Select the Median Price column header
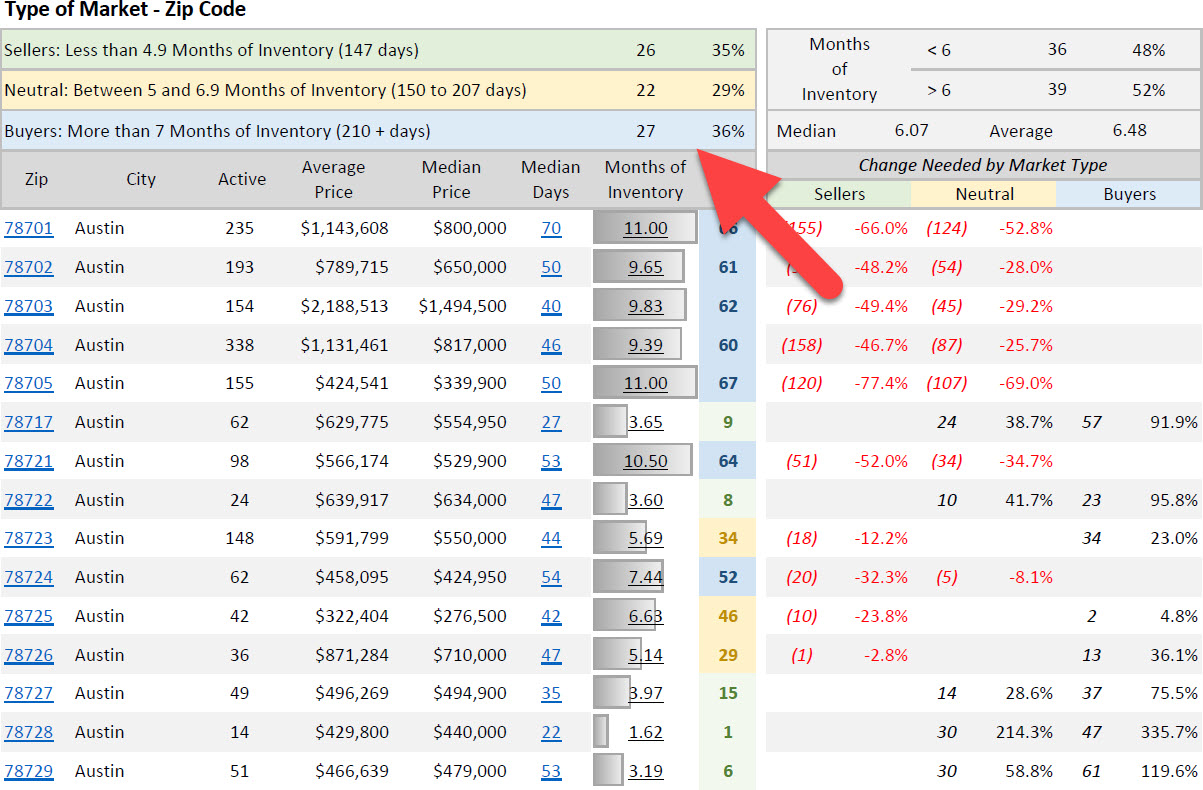The height and width of the screenshot is (790, 1203). coord(451,180)
